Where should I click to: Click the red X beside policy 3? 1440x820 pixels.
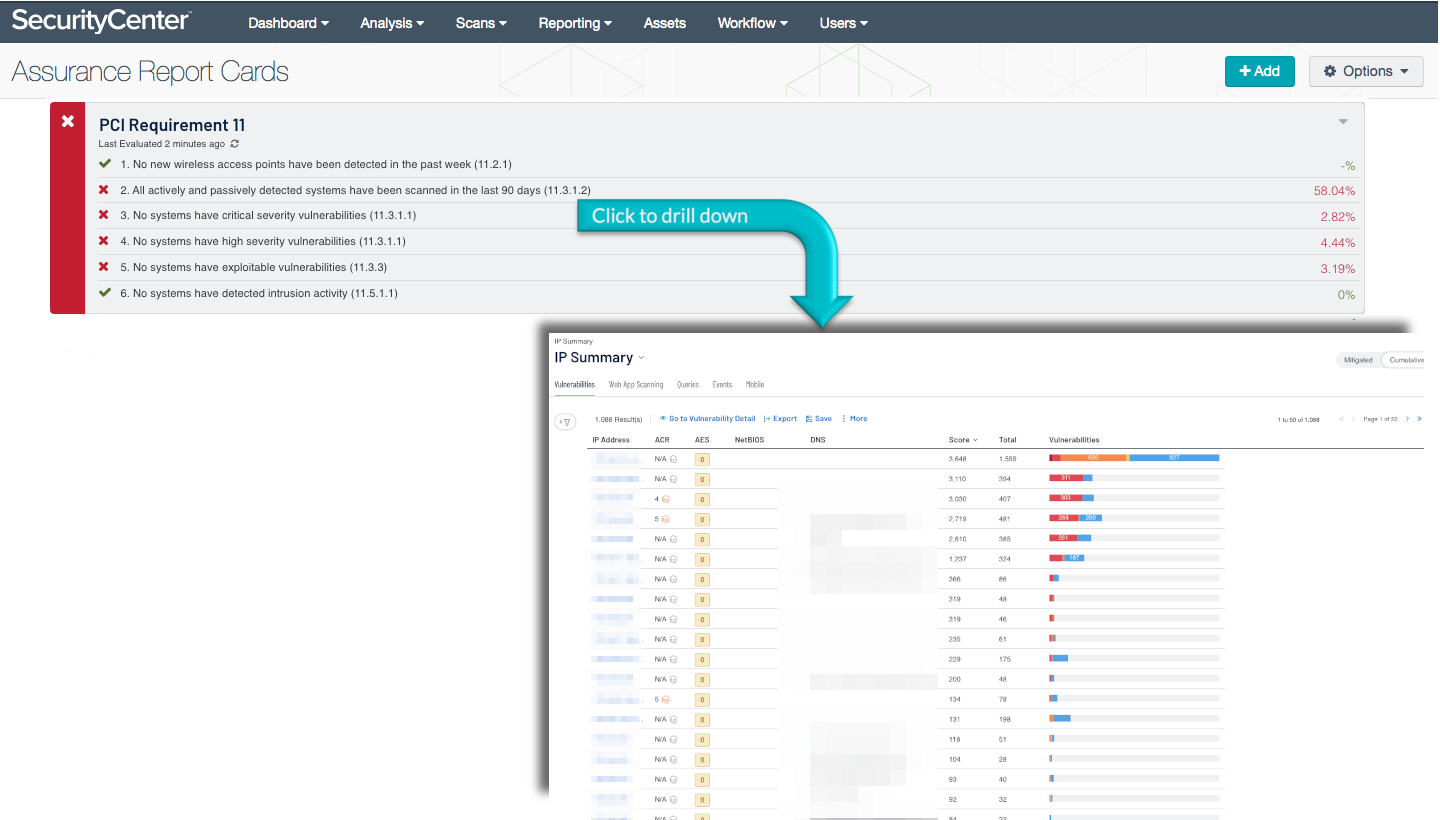coord(104,215)
